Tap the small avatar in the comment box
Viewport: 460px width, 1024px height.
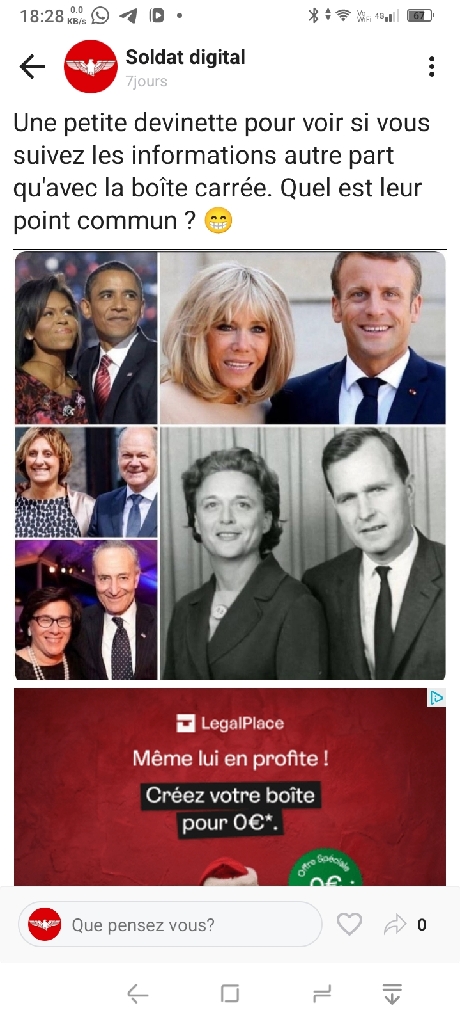(45, 924)
